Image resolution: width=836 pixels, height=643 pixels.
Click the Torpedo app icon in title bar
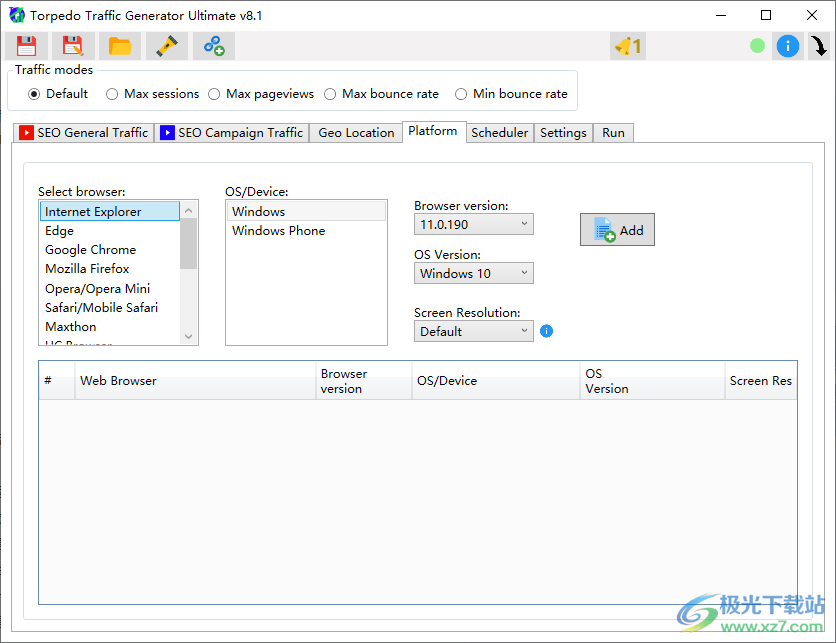[17, 15]
